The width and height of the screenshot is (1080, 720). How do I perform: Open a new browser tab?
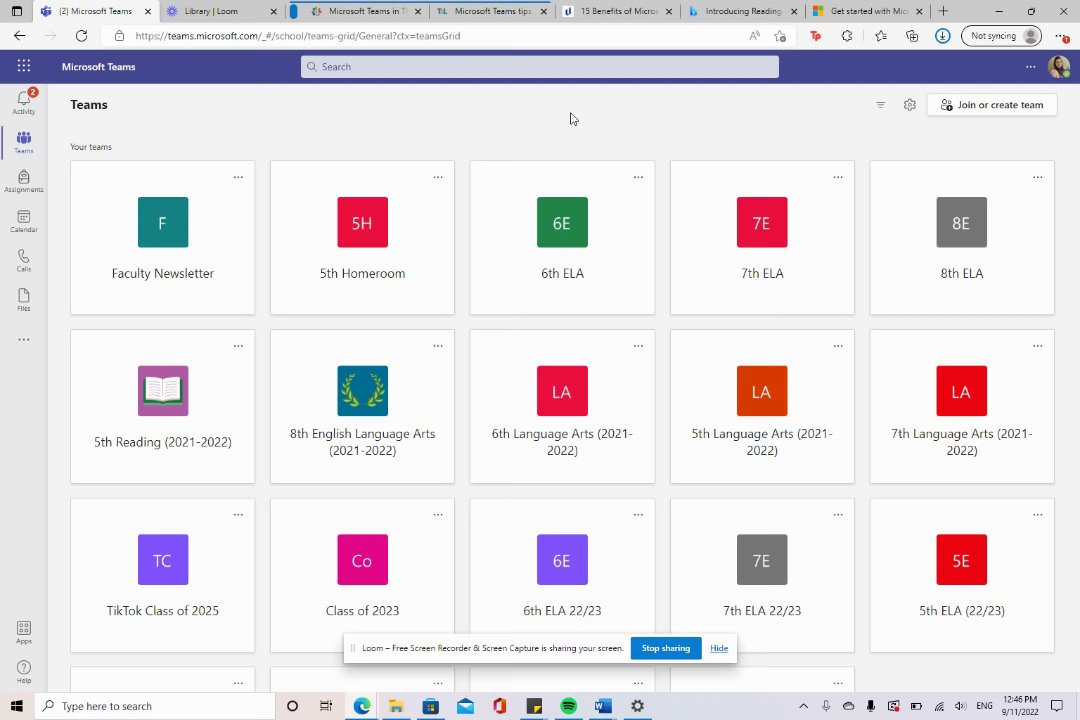(x=943, y=11)
